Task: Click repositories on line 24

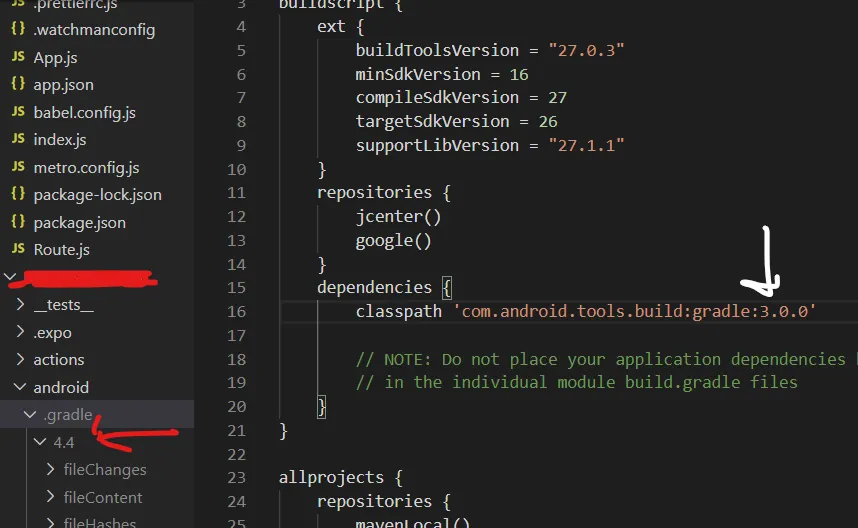Action: (374, 501)
